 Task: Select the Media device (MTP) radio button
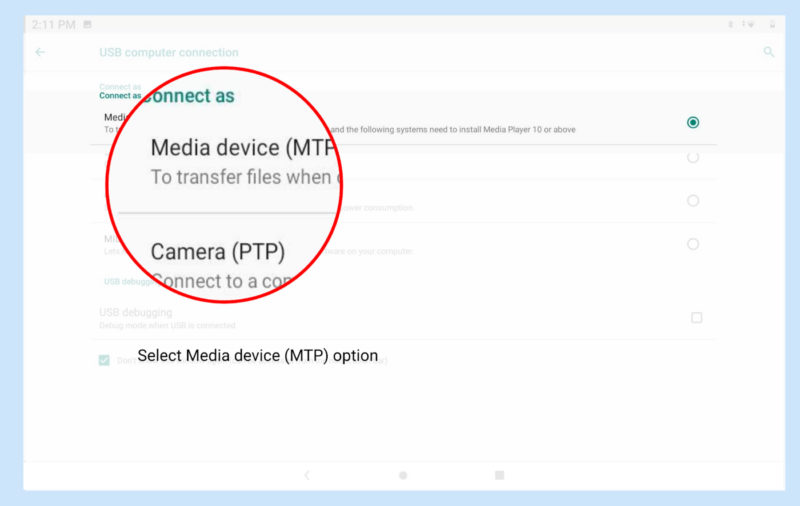tap(693, 122)
